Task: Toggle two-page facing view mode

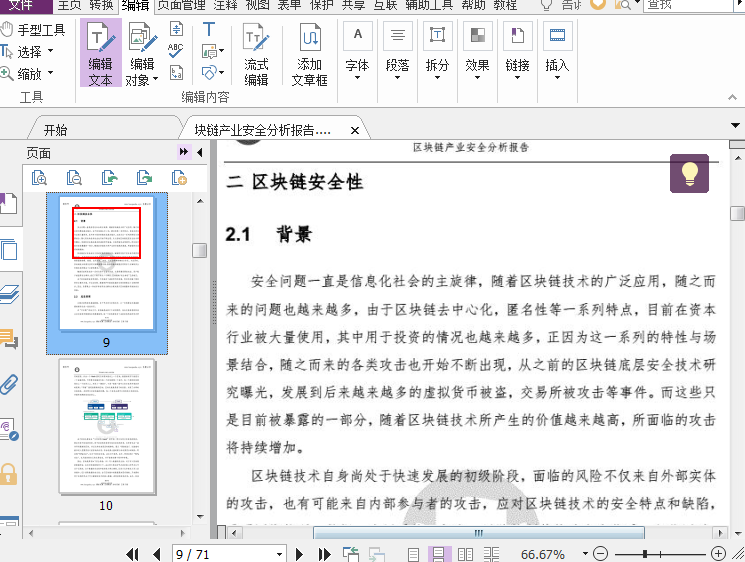Action: (465, 554)
